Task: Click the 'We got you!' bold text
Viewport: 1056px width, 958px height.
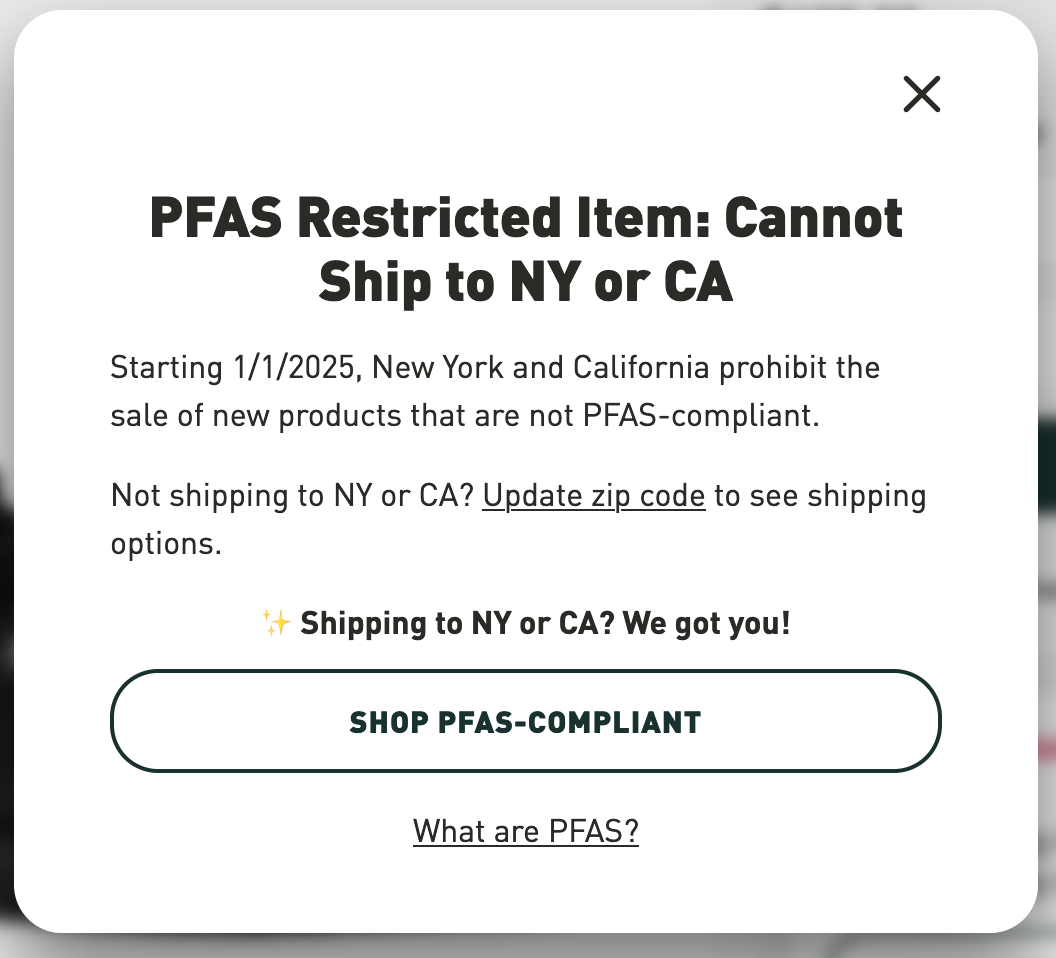Action: pos(706,623)
